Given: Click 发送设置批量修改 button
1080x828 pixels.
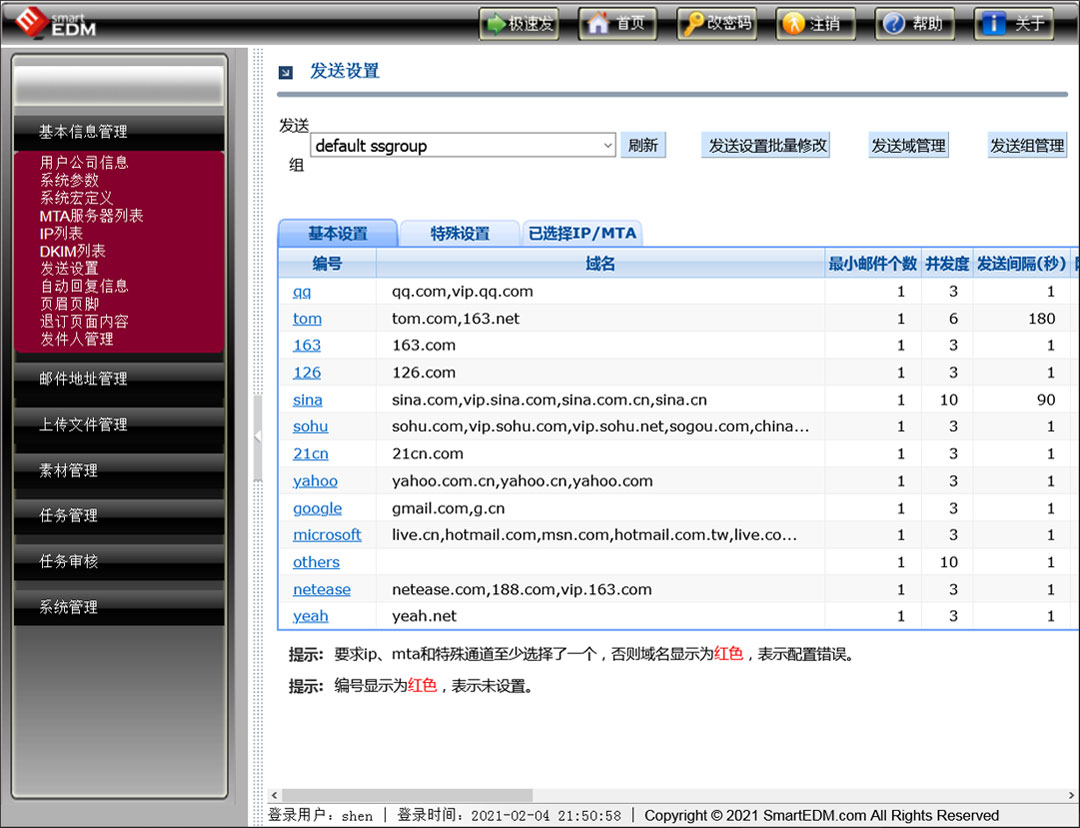Looking at the screenshot, I should 765,145.
